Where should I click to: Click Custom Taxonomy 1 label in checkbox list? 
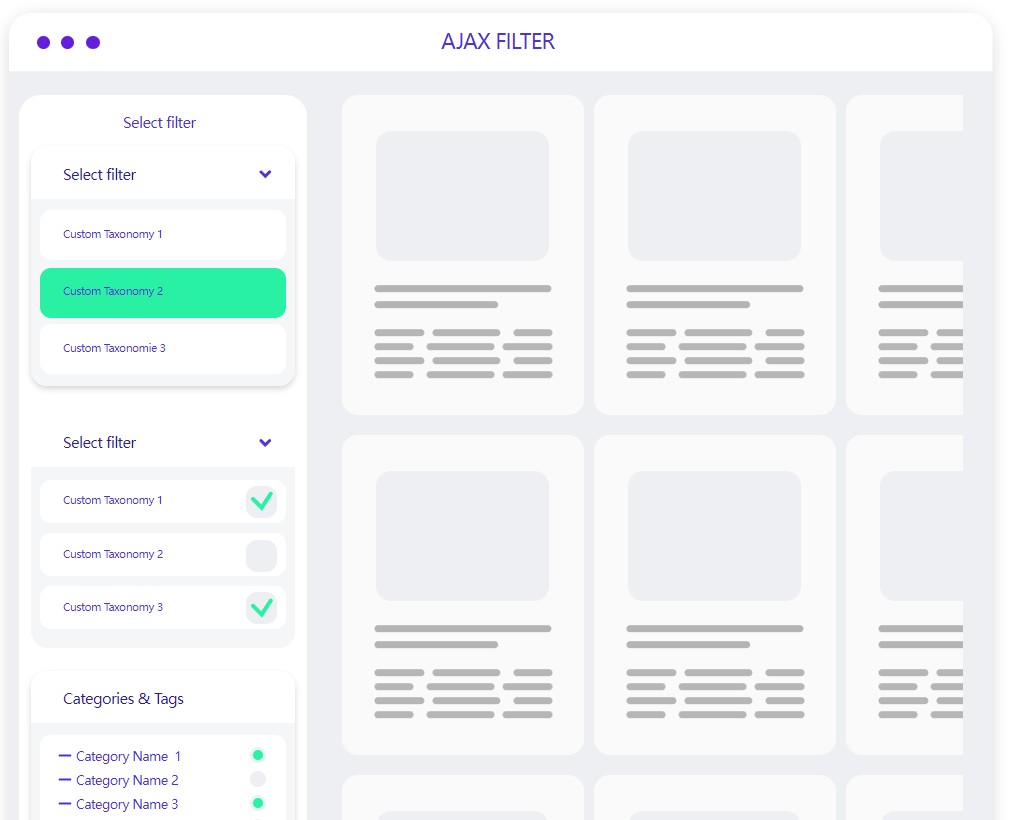tap(113, 500)
